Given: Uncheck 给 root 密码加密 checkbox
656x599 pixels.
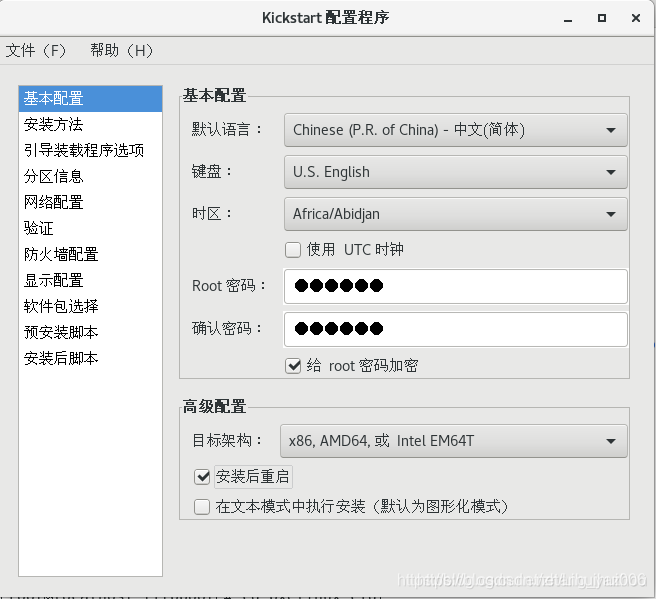Looking at the screenshot, I should coord(293,366).
